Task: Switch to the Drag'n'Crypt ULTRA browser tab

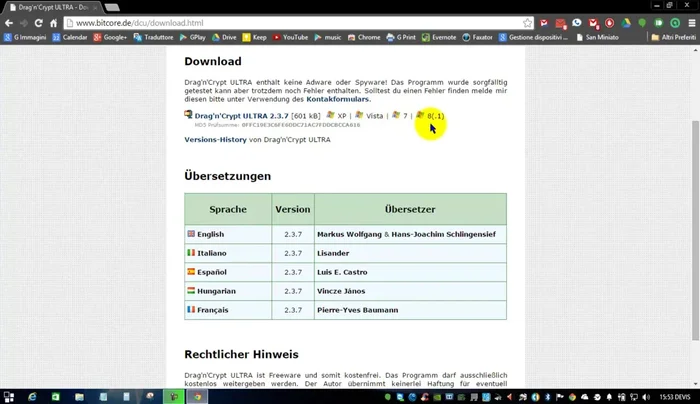Action: (x=51, y=8)
